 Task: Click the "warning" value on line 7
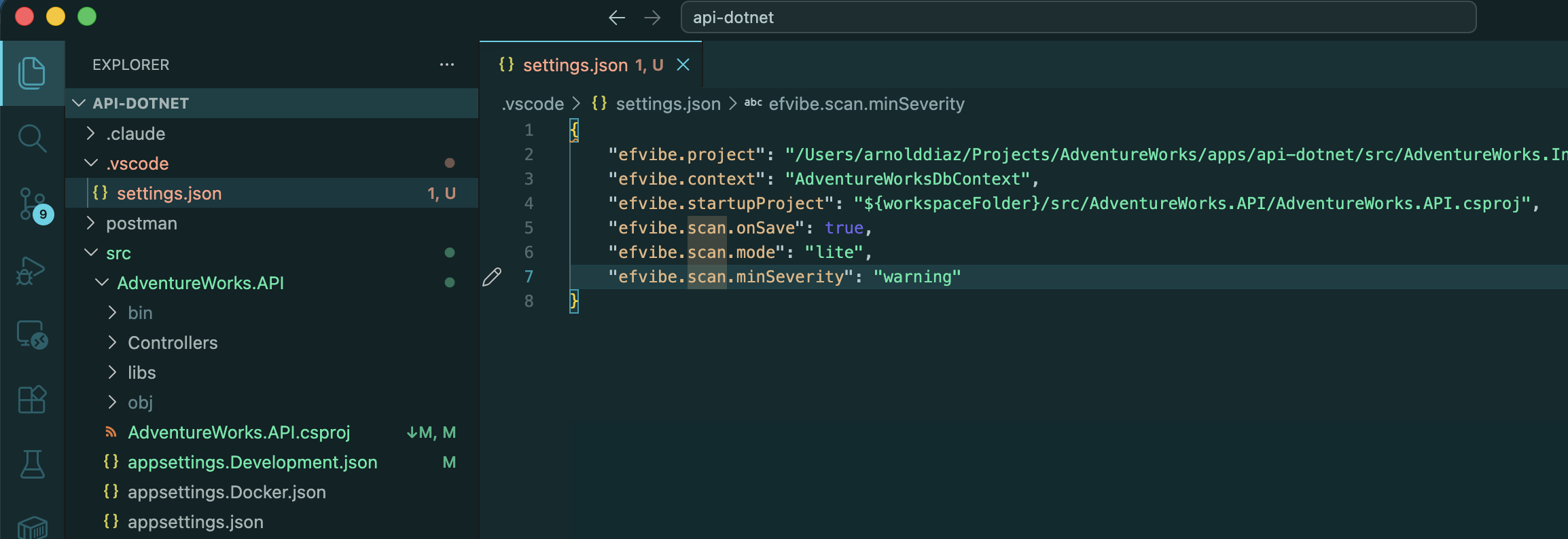point(917,277)
